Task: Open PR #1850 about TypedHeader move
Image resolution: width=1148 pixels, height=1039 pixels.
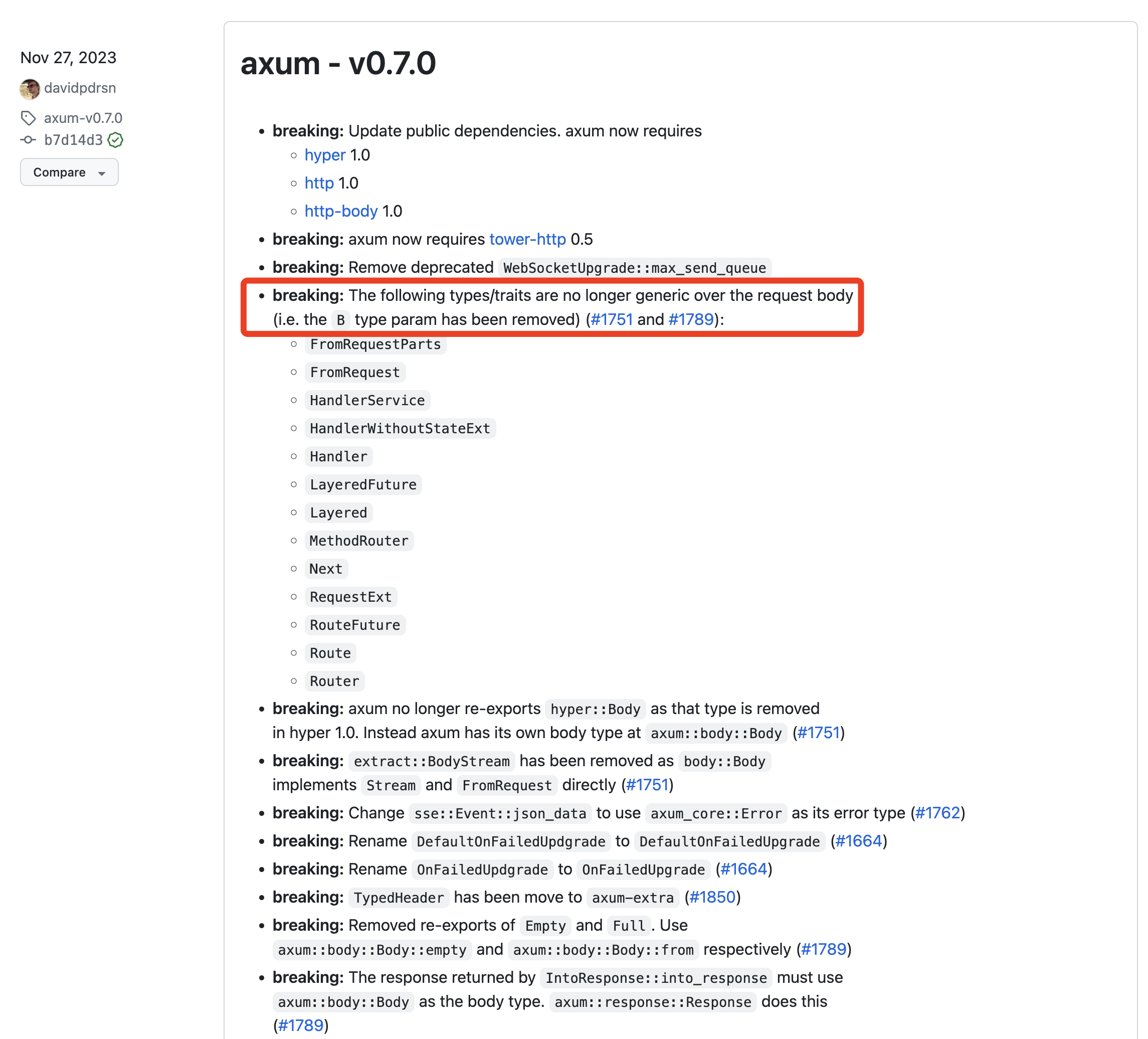Action: 712,897
